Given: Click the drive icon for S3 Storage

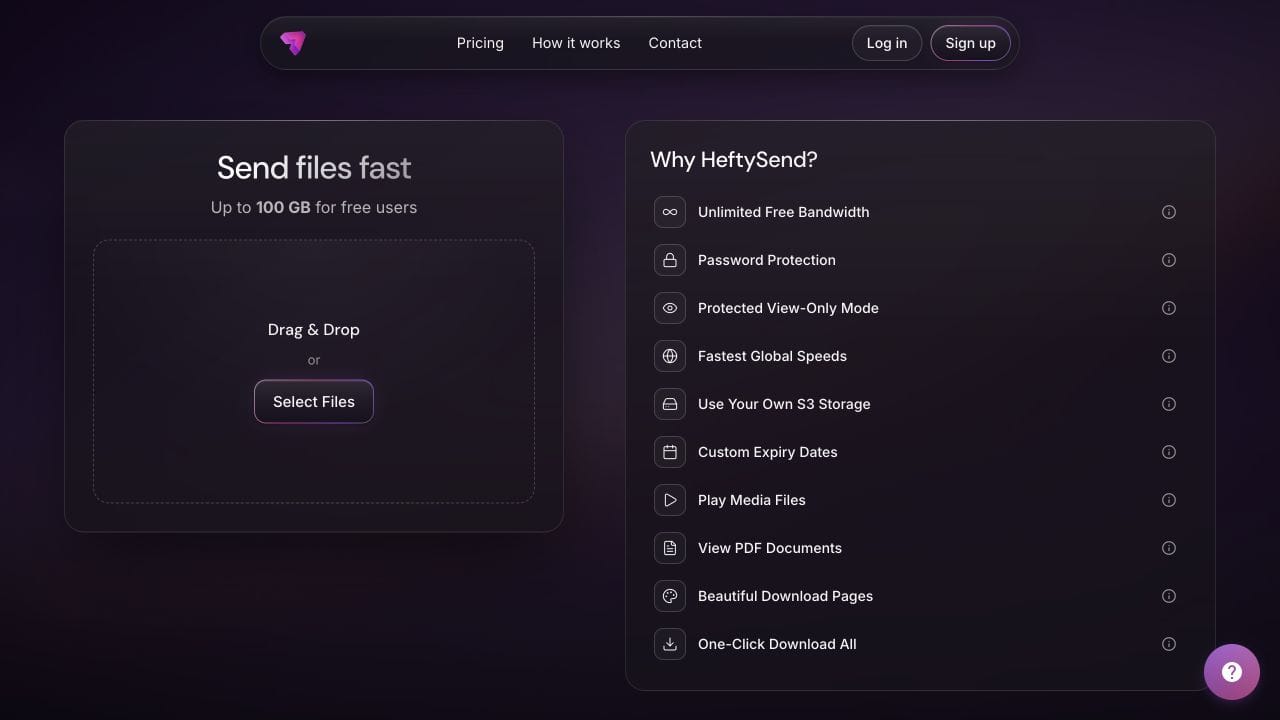Looking at the screenshot, I should [670, 404].
